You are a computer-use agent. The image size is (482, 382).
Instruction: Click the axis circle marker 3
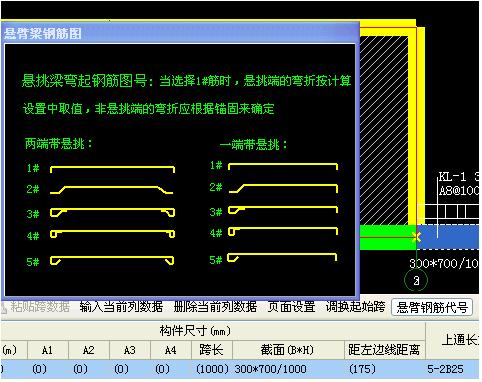tap(416, 281)
